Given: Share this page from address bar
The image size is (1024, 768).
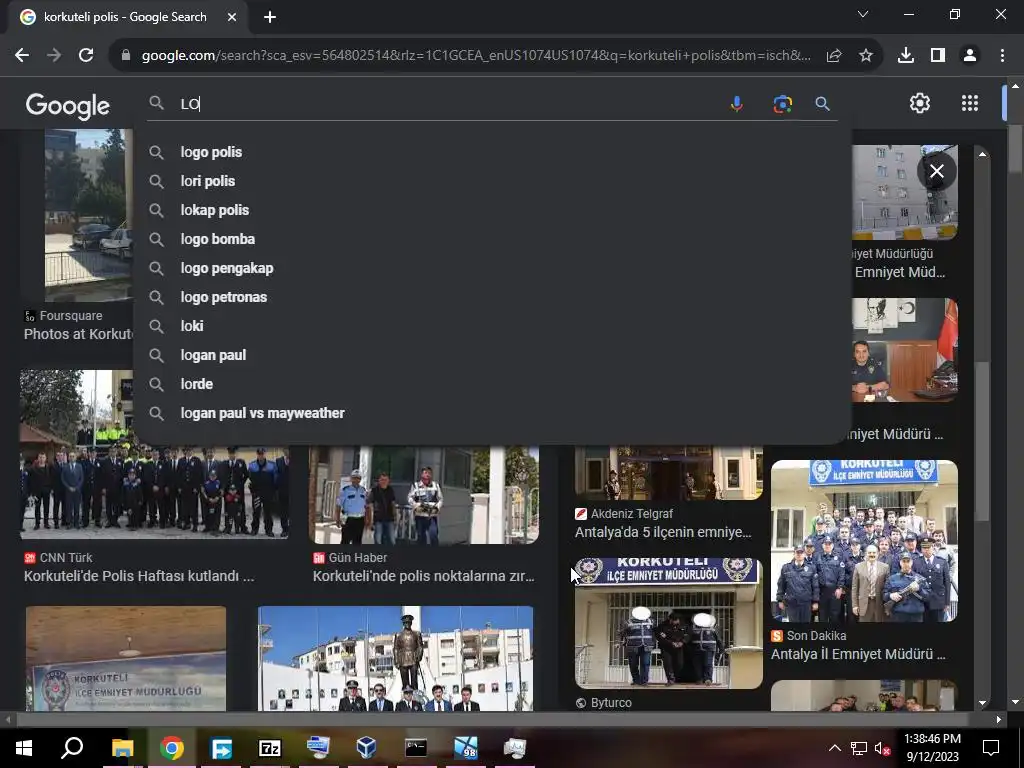Looking at the screenshot, I should (x=834, y=56).
